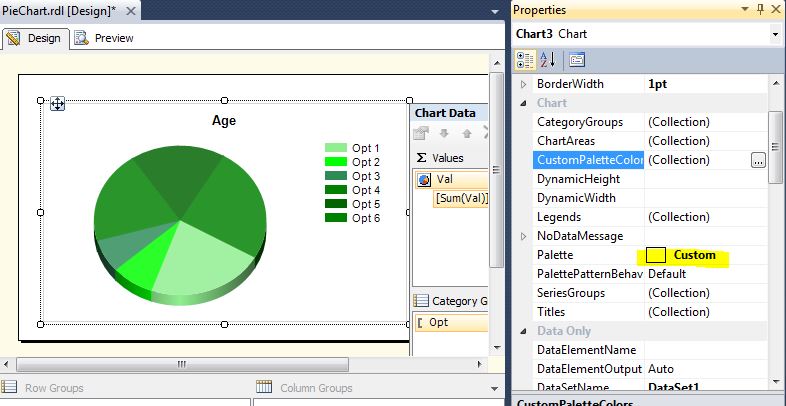The width and height of the screenshot is (786, 406).
Task: Click the Row Groups pane icon
Action: 10,387
